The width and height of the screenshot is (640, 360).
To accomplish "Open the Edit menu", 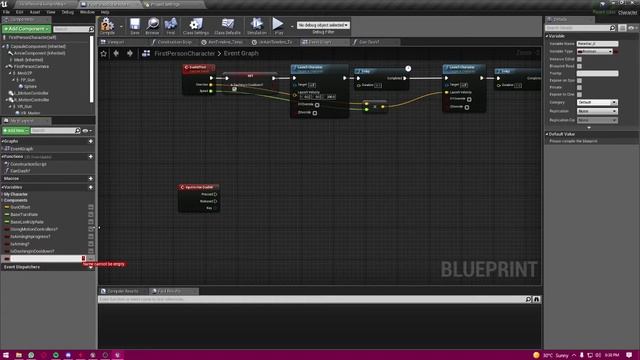I will 19,12.
